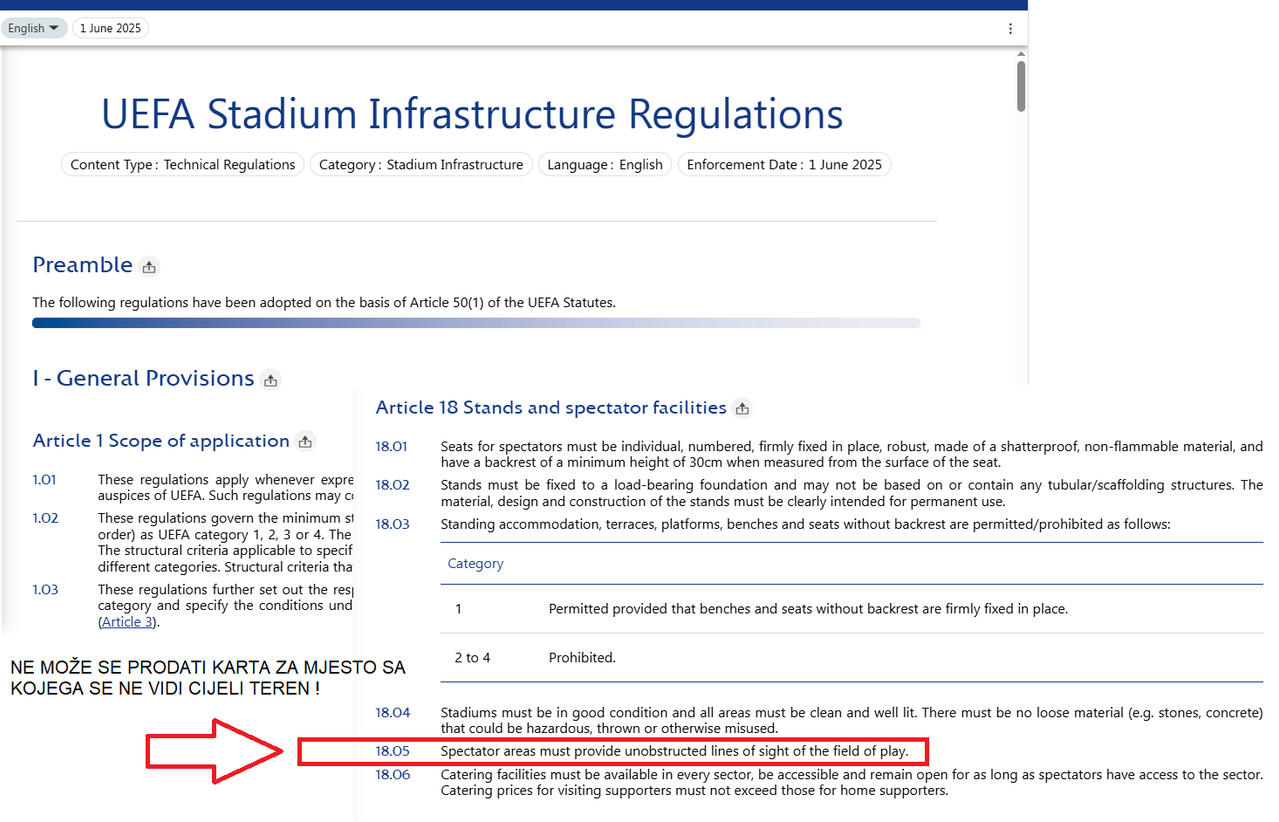Click the Content Type Technical Regulations tag

tap(183, 165)
